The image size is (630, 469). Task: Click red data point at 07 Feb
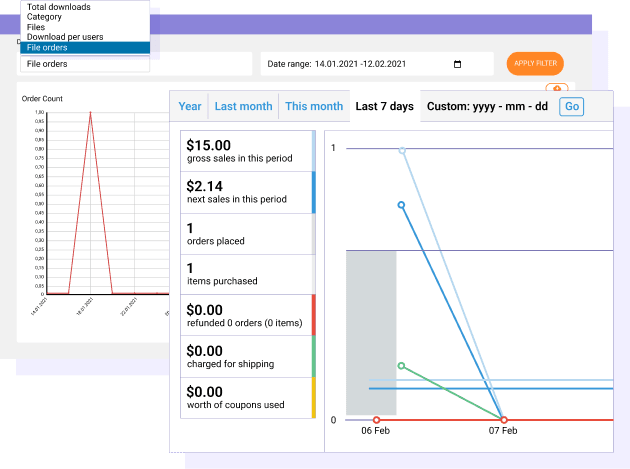[x=503, y=420]
